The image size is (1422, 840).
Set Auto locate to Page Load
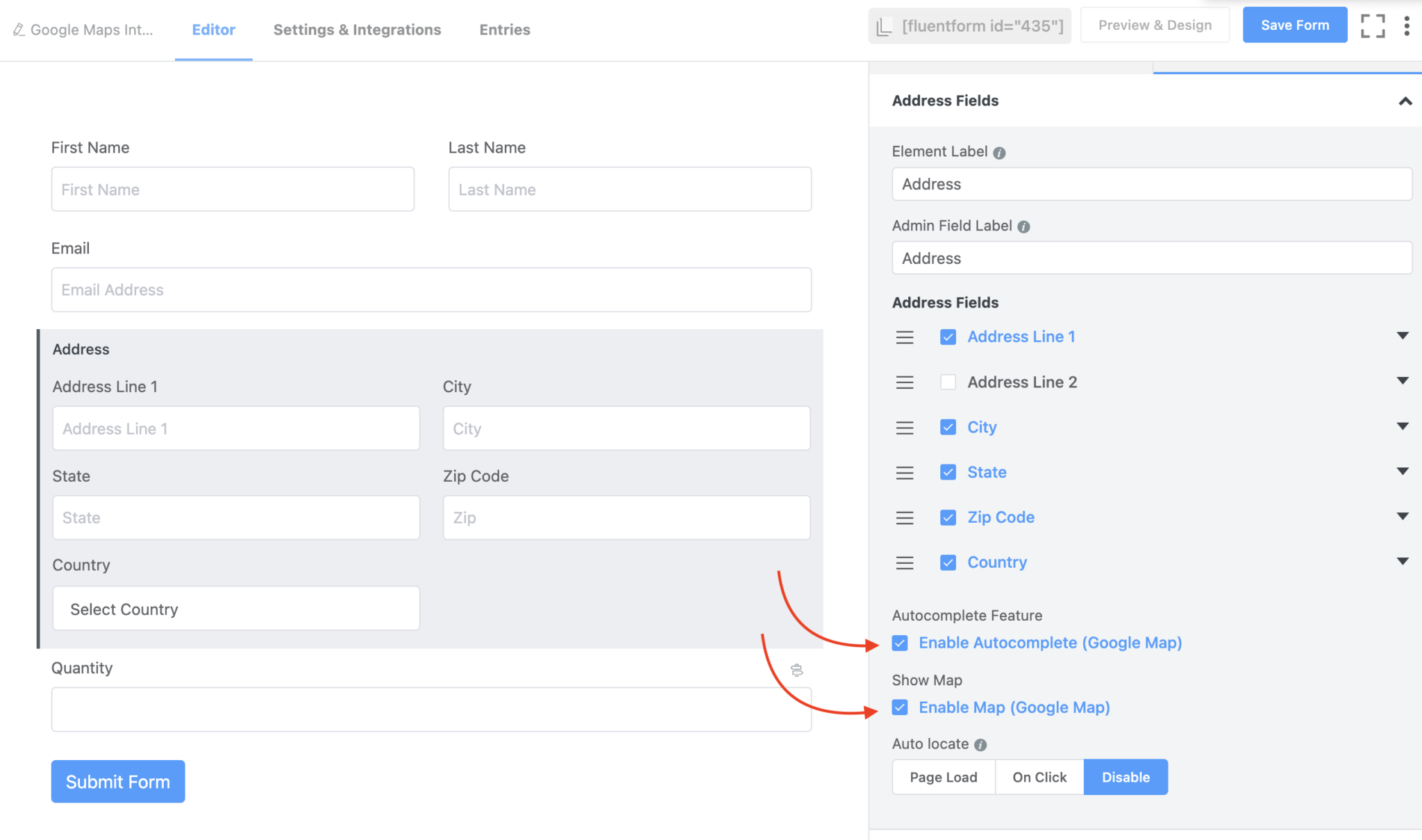coord(943,777)
